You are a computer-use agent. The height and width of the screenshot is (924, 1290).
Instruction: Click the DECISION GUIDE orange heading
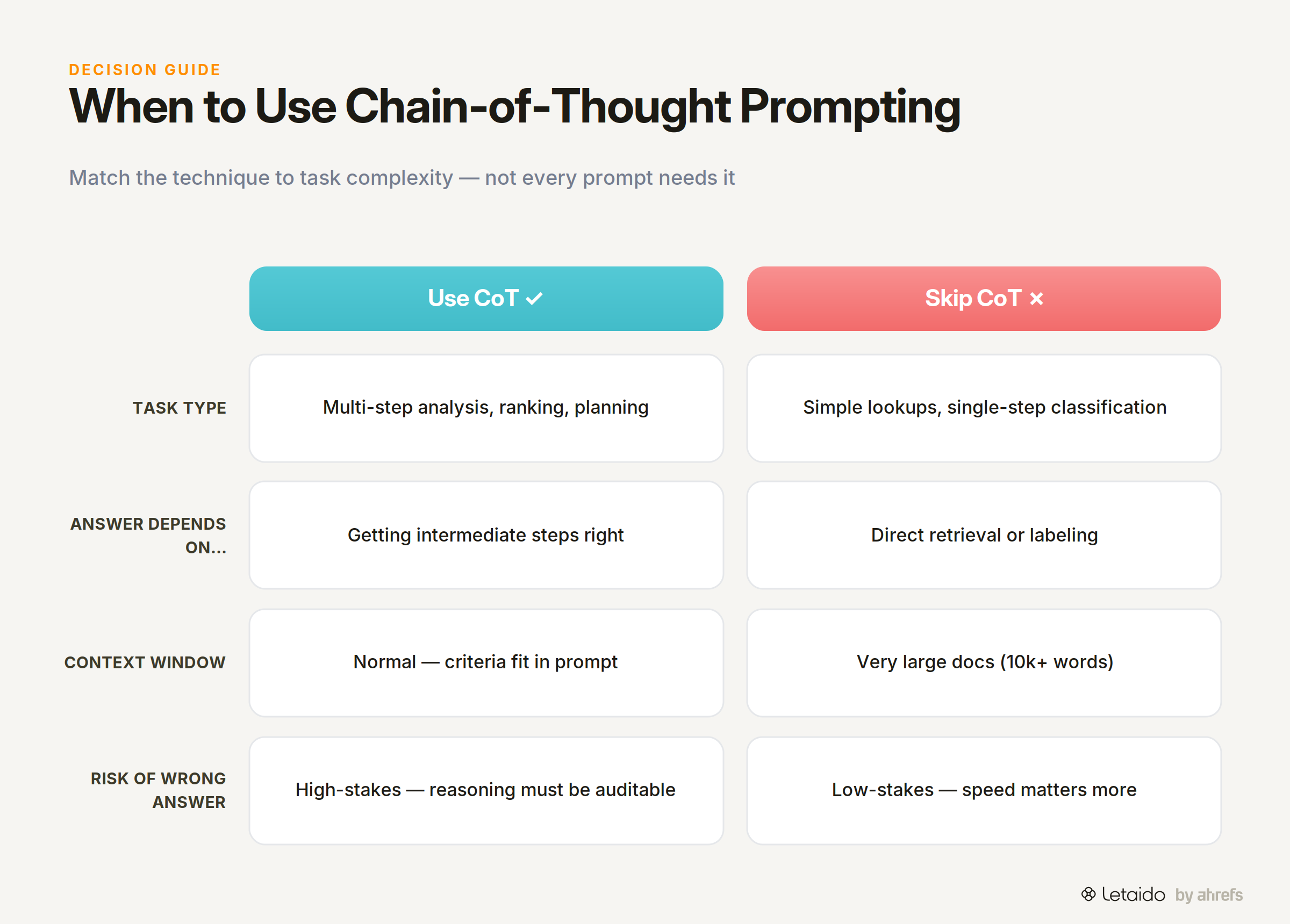(145, 69)
